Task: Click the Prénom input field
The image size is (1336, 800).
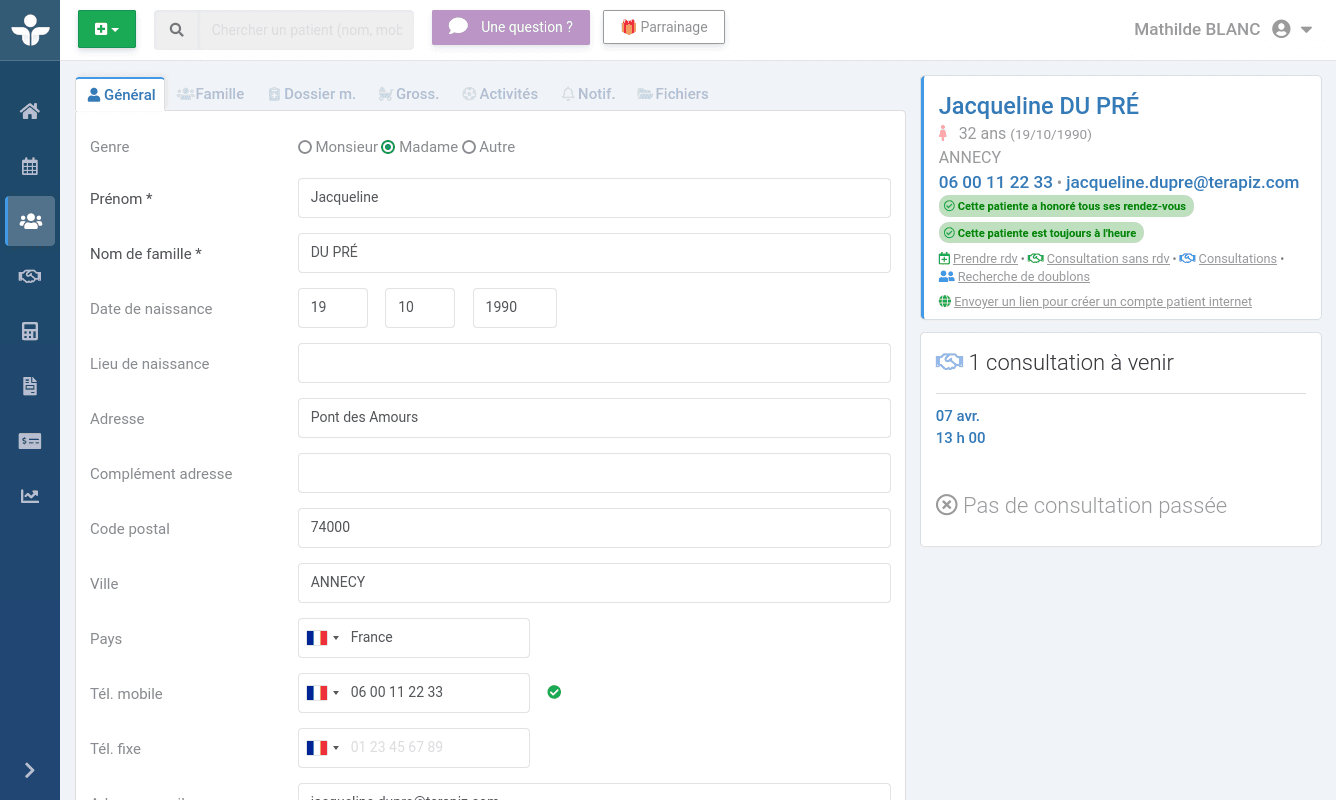Action: [594, 198]
